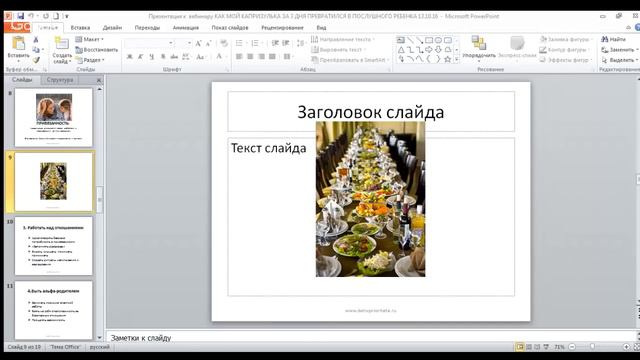Click the Clear formatting icon
The width and height of the screenshot is (640, 360).
(224, 43)
